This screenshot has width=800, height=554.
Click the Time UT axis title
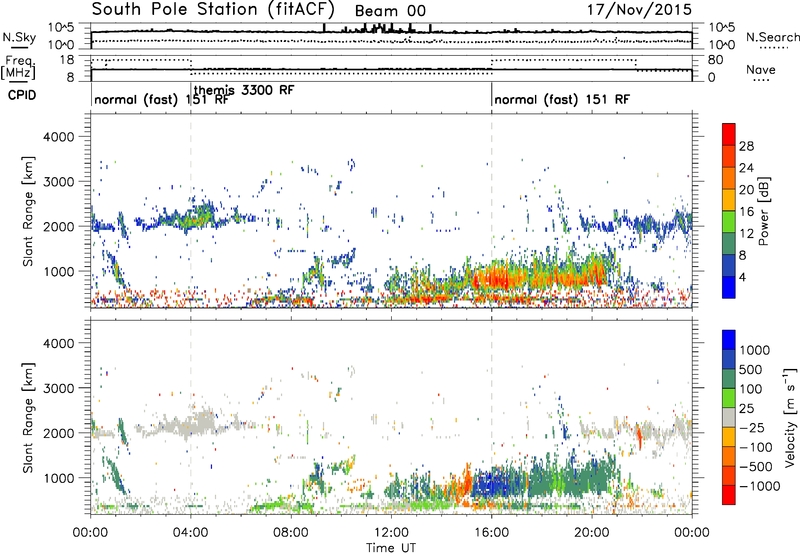coord(391,548)
